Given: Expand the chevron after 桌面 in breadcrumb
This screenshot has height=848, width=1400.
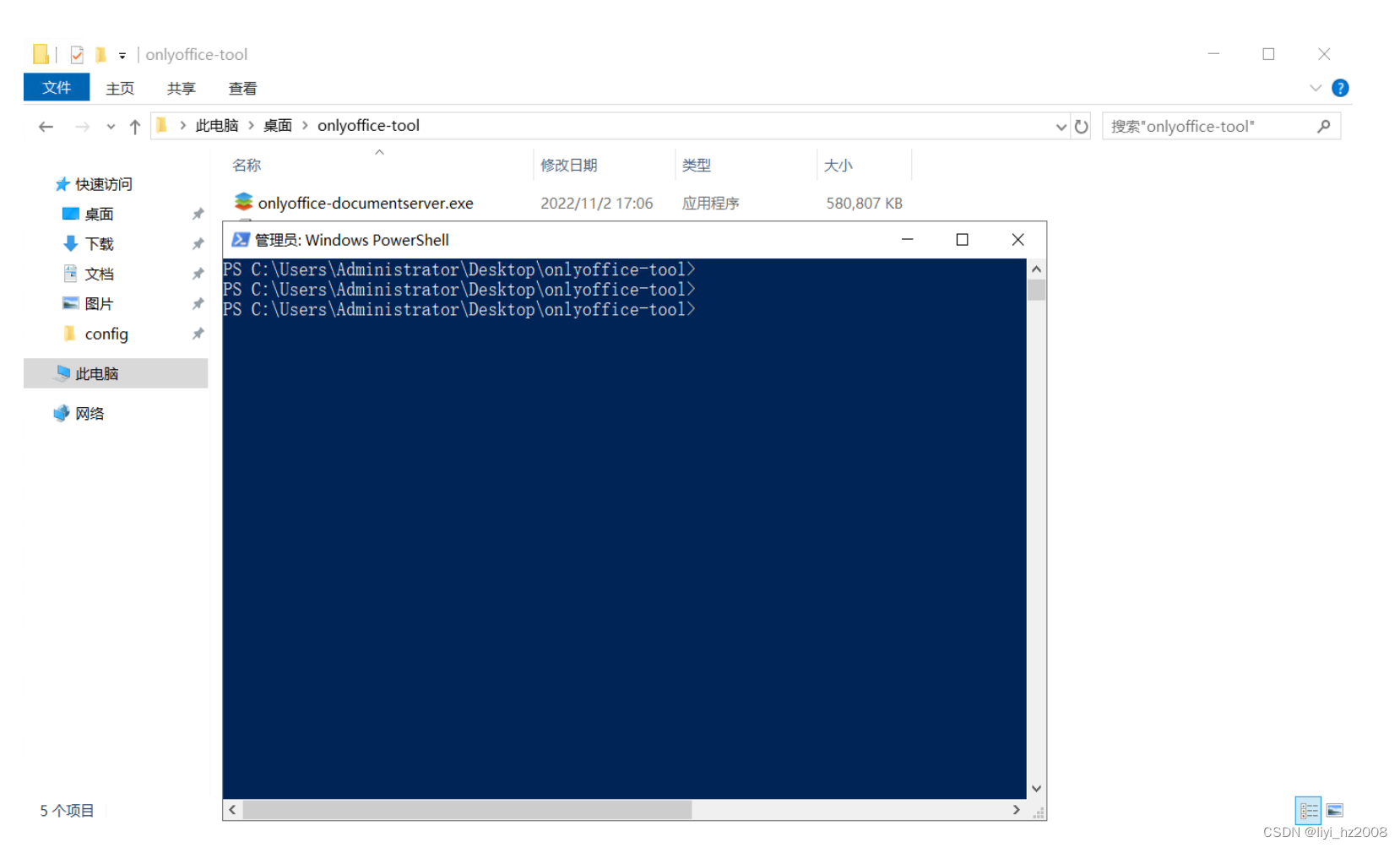Looking at the screenshot, I should (305, 125).
